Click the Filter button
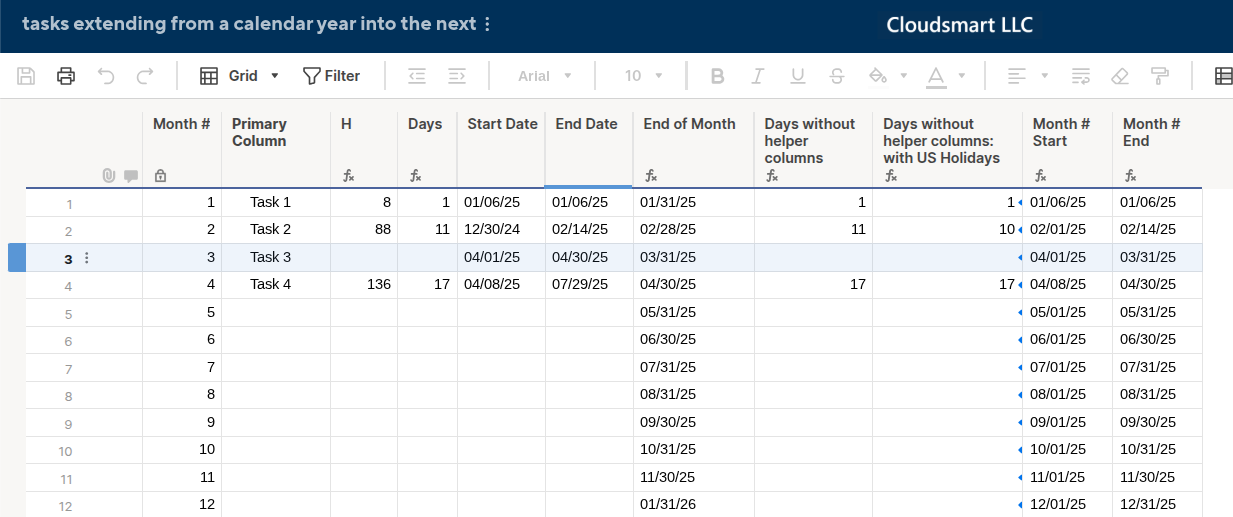 pyautogui.click(x=331, y=76)
